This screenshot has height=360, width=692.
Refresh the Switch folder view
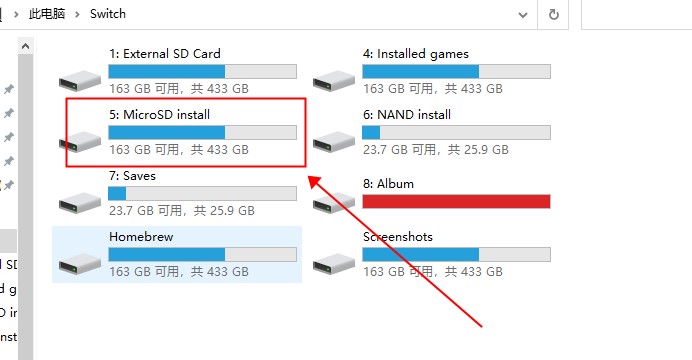(x=553, y=15)
